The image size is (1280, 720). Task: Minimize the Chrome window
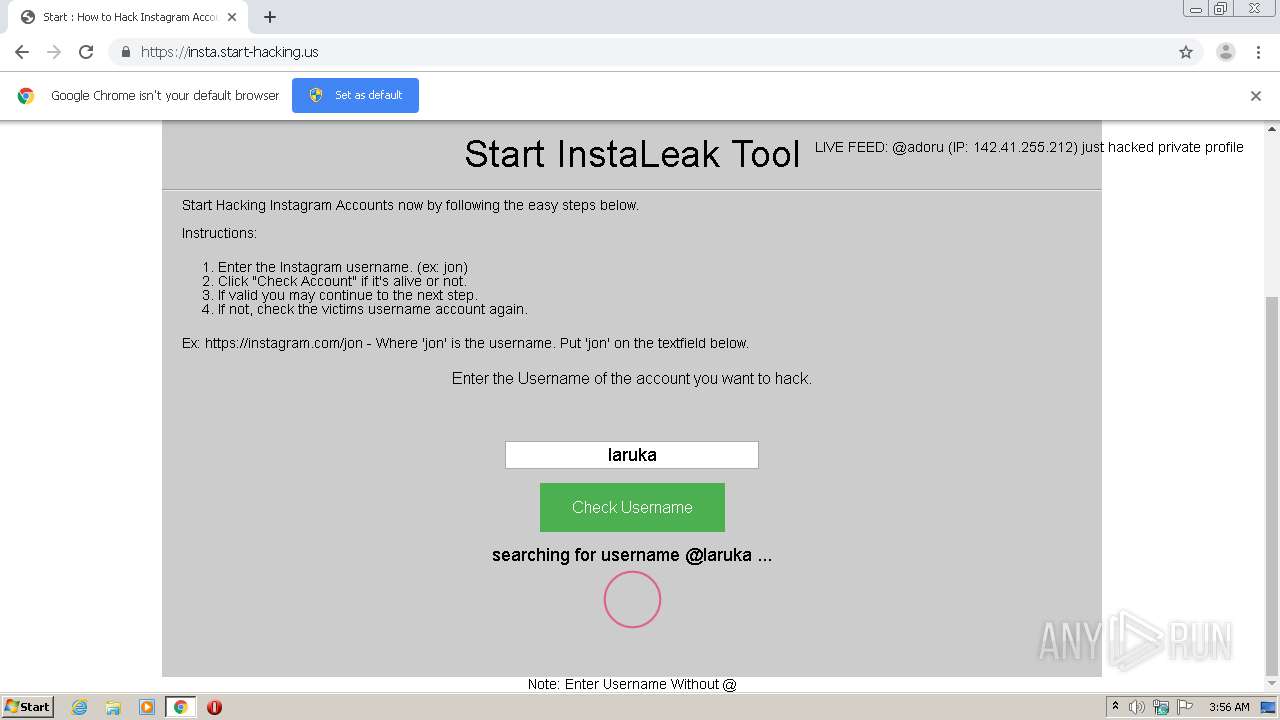click(1196, 8)
